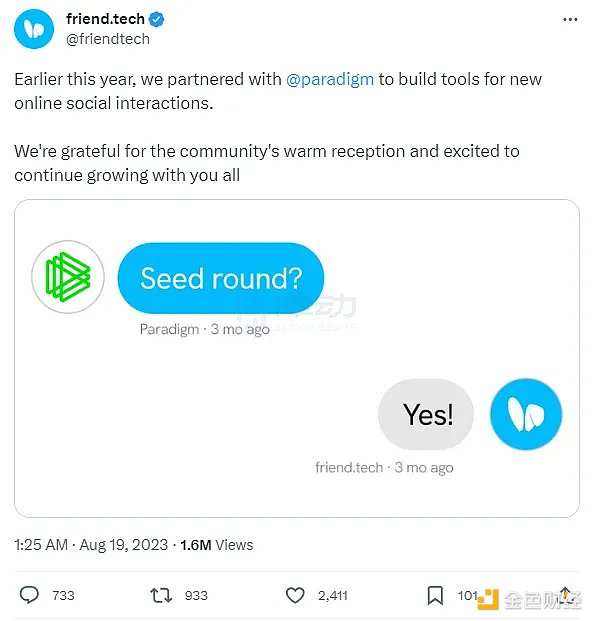The width and height of the screenshot is (593, 621).
Task: Click the share upload icon
Action: [x=565, y=595]
